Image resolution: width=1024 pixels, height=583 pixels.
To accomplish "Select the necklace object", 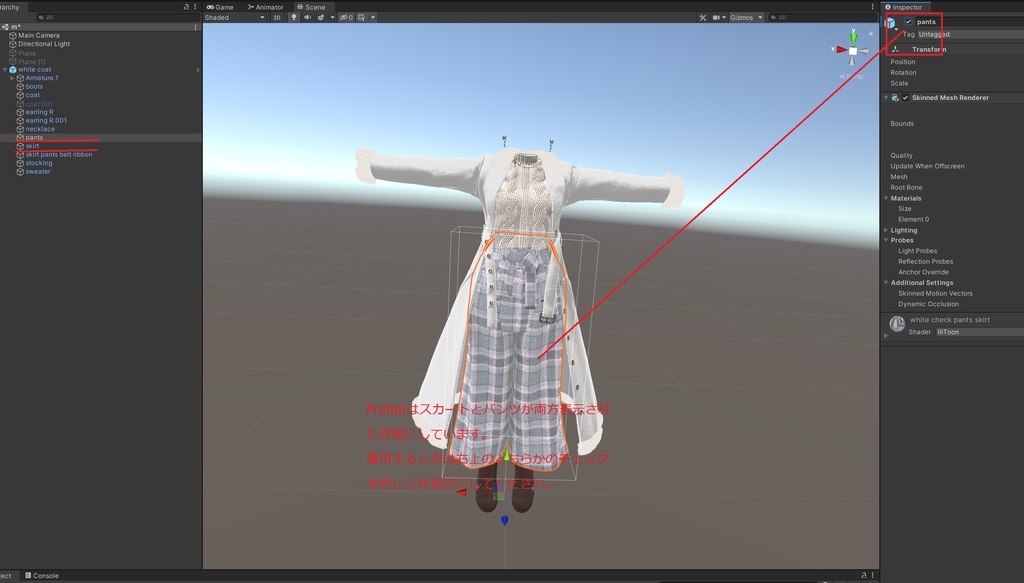I will point(40,129).
